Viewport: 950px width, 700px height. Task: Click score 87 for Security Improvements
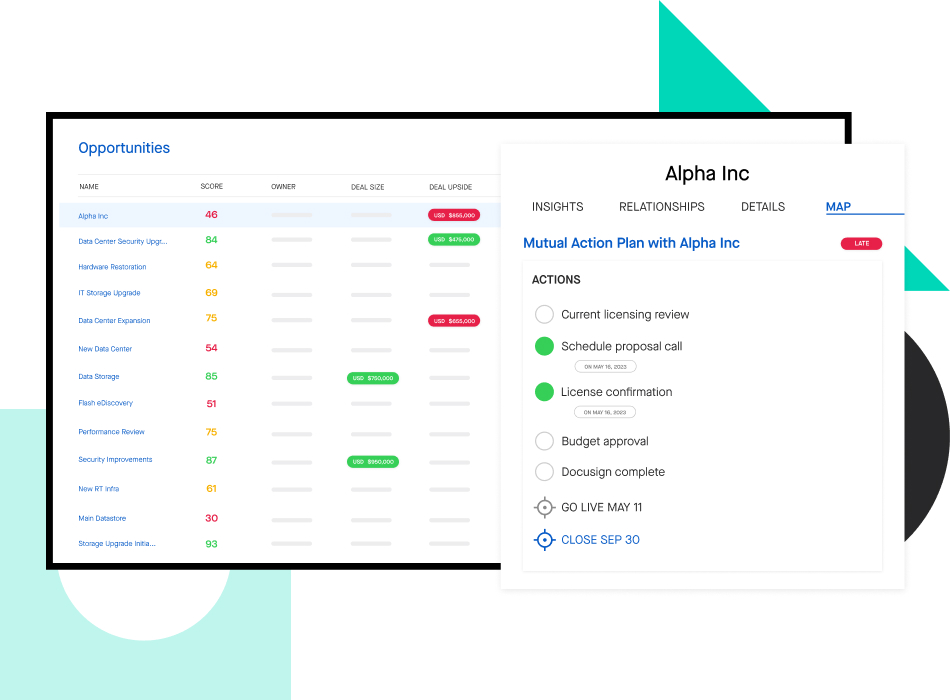211,461
